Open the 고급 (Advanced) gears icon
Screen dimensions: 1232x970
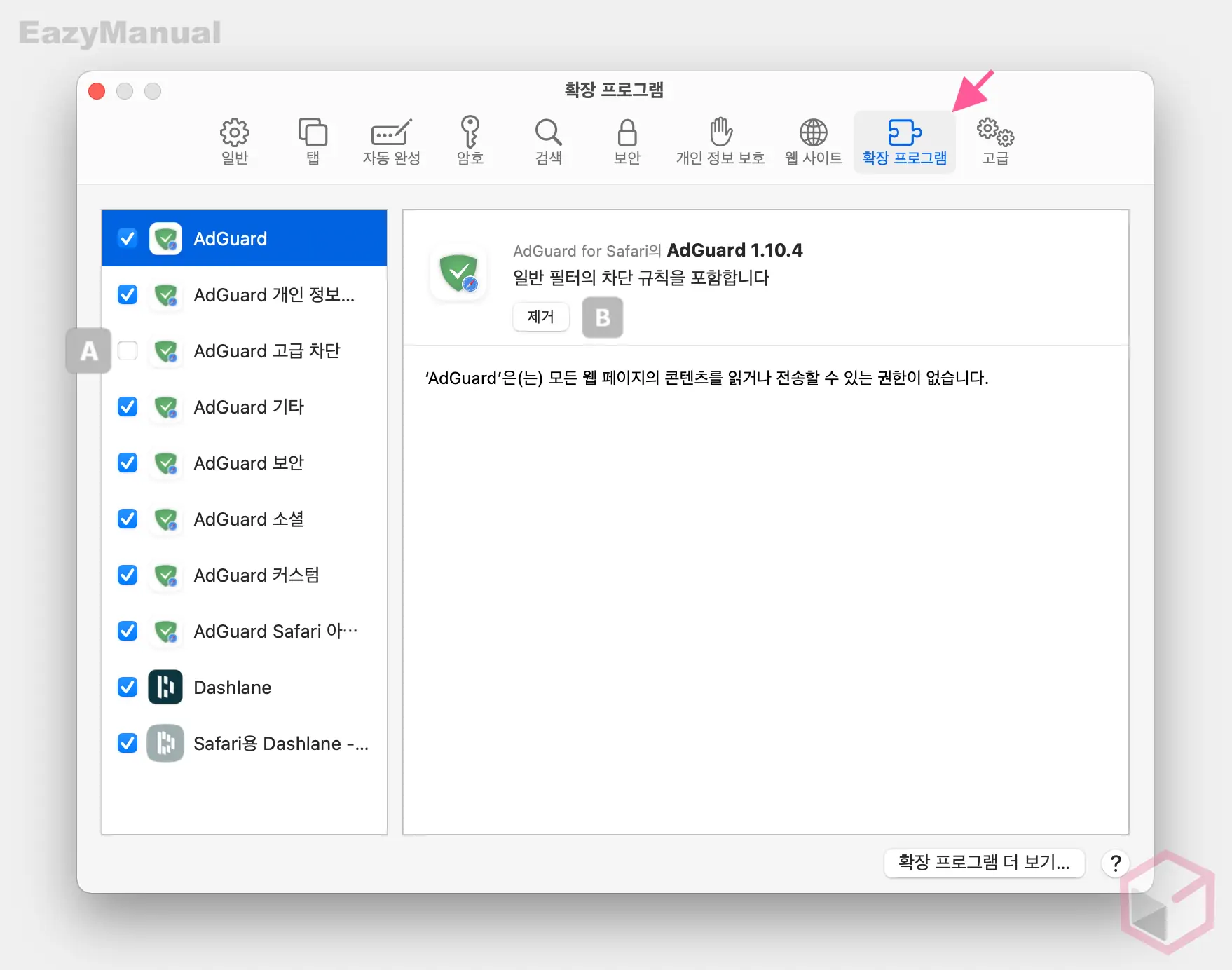pyautogui.click(x=995, y=132)
